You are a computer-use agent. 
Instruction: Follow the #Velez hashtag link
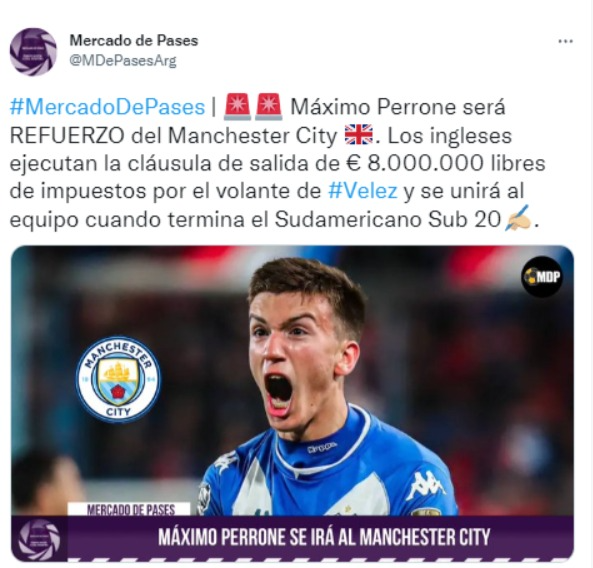[x=362, y=191]
